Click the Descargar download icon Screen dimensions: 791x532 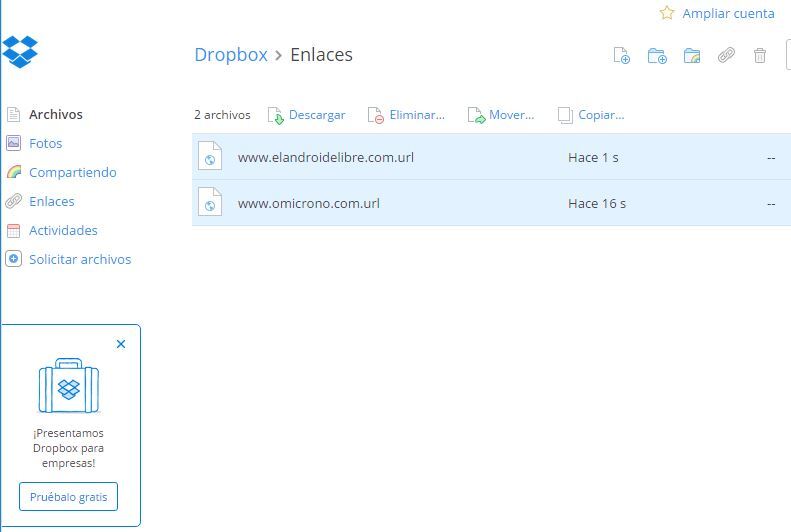275,115
